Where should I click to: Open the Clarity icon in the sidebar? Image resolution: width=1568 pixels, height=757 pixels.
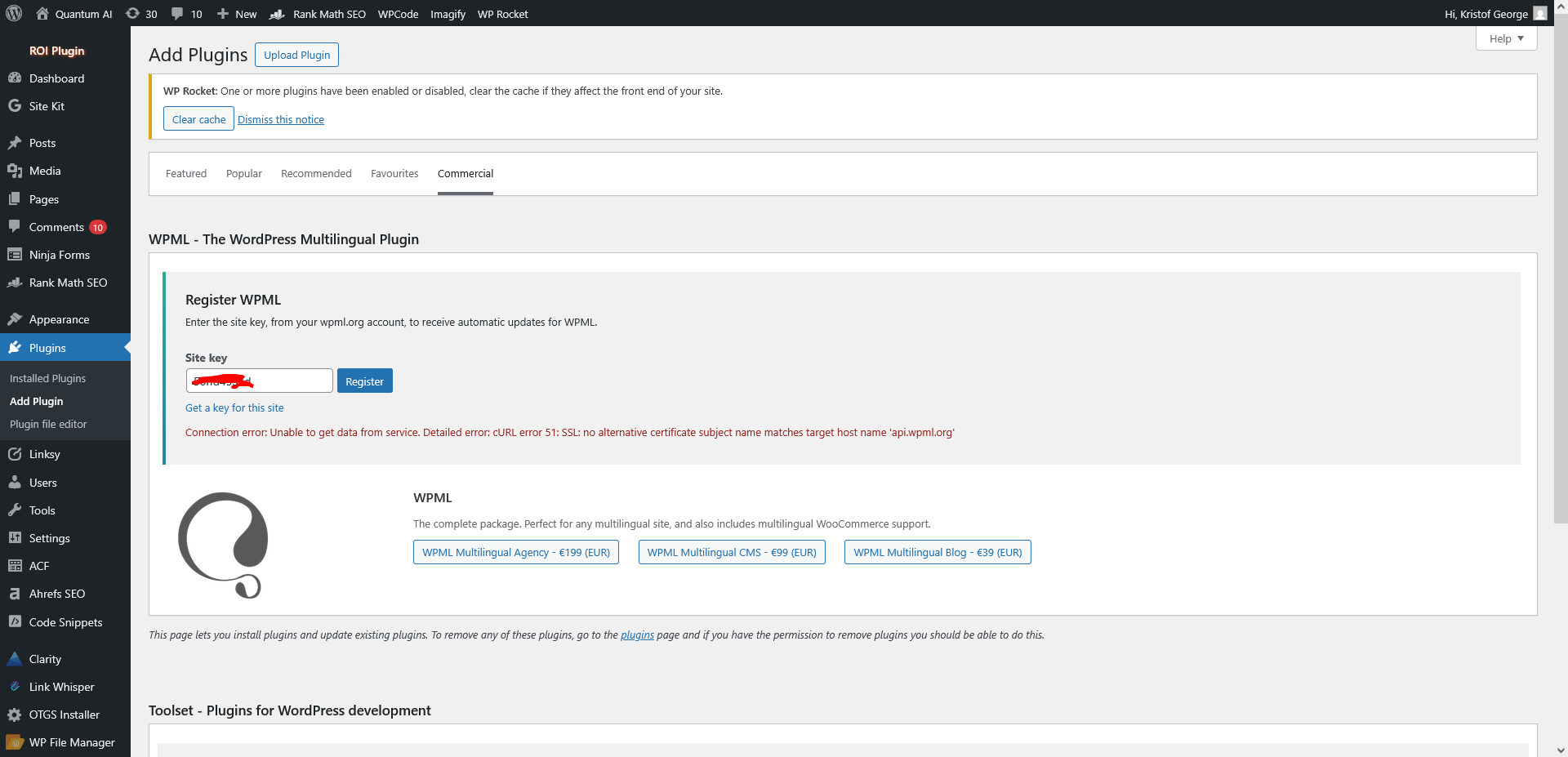click(x=15, y=659)
